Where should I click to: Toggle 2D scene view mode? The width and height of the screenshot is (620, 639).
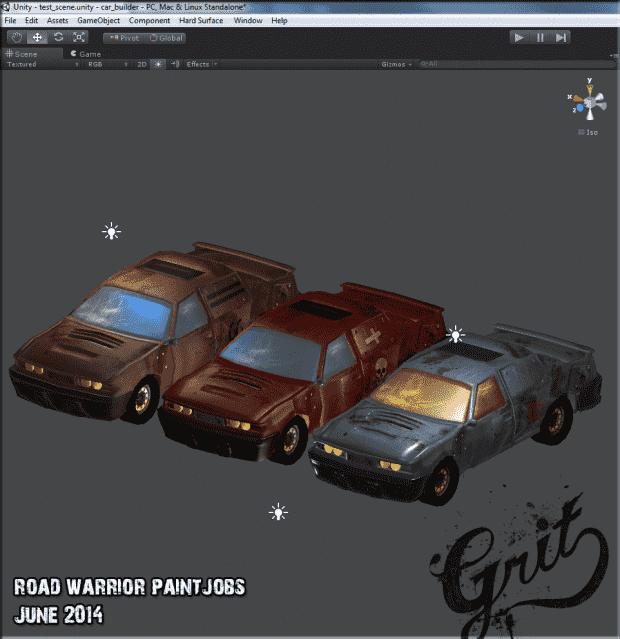coord(141,64)
